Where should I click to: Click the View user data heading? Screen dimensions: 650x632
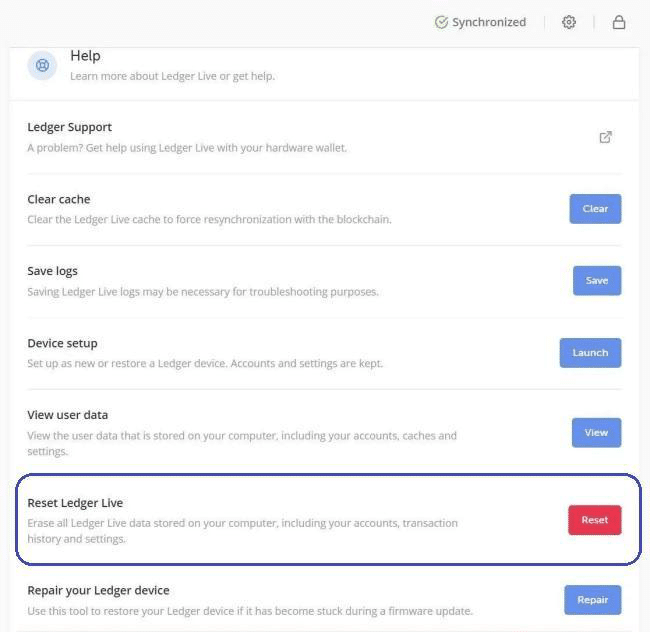tap(67, 415)
